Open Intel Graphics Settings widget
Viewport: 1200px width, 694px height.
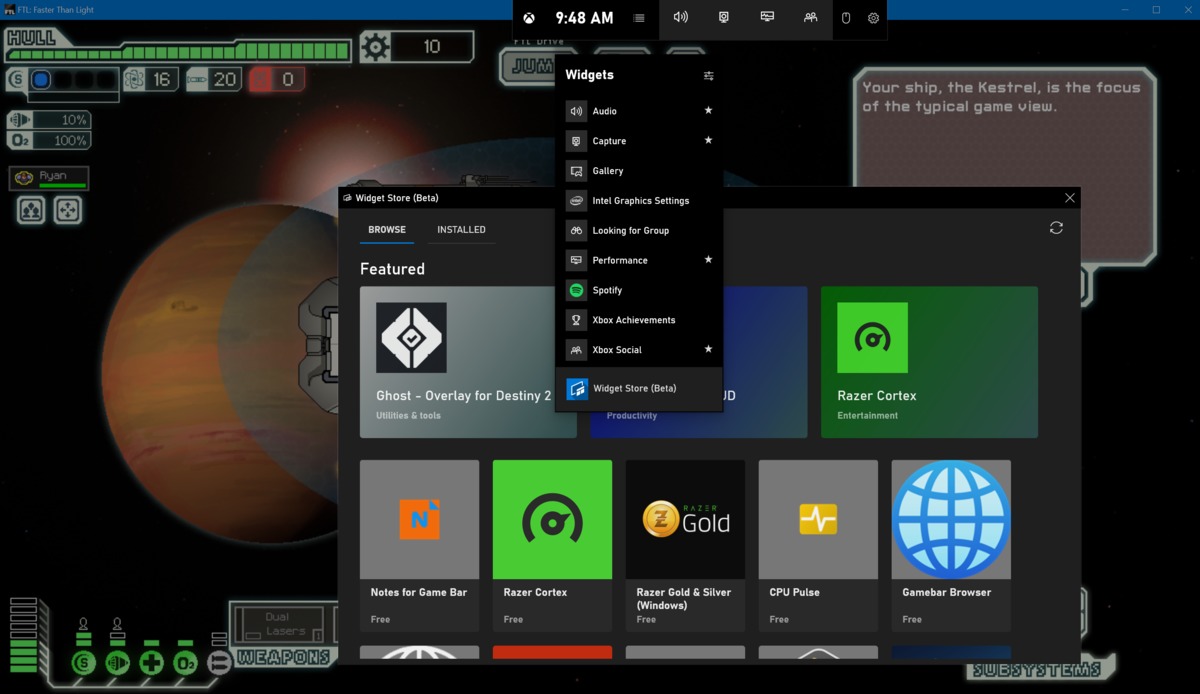(639, 201)
